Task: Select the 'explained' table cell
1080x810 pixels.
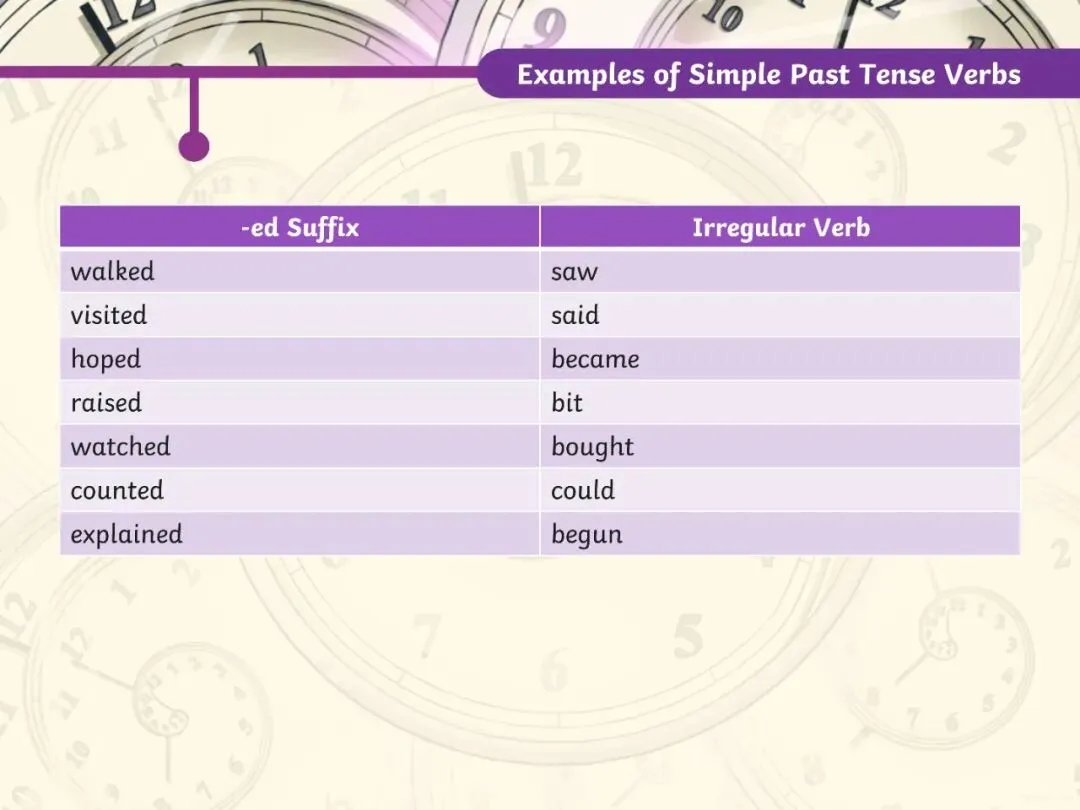Action: click(x=300, y=534)
